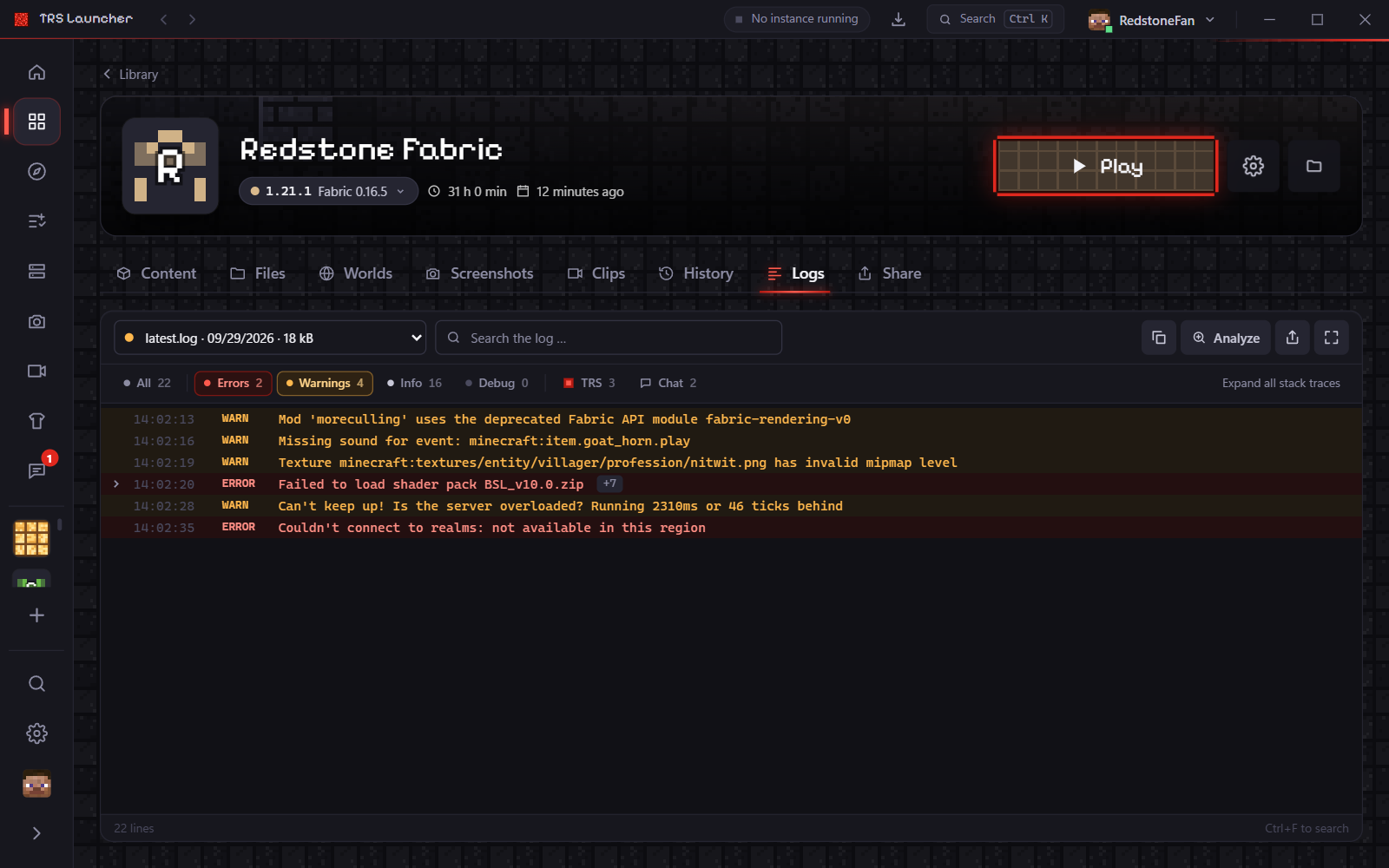Go back to Library link

pyautogui.click(x=131, y=75)
